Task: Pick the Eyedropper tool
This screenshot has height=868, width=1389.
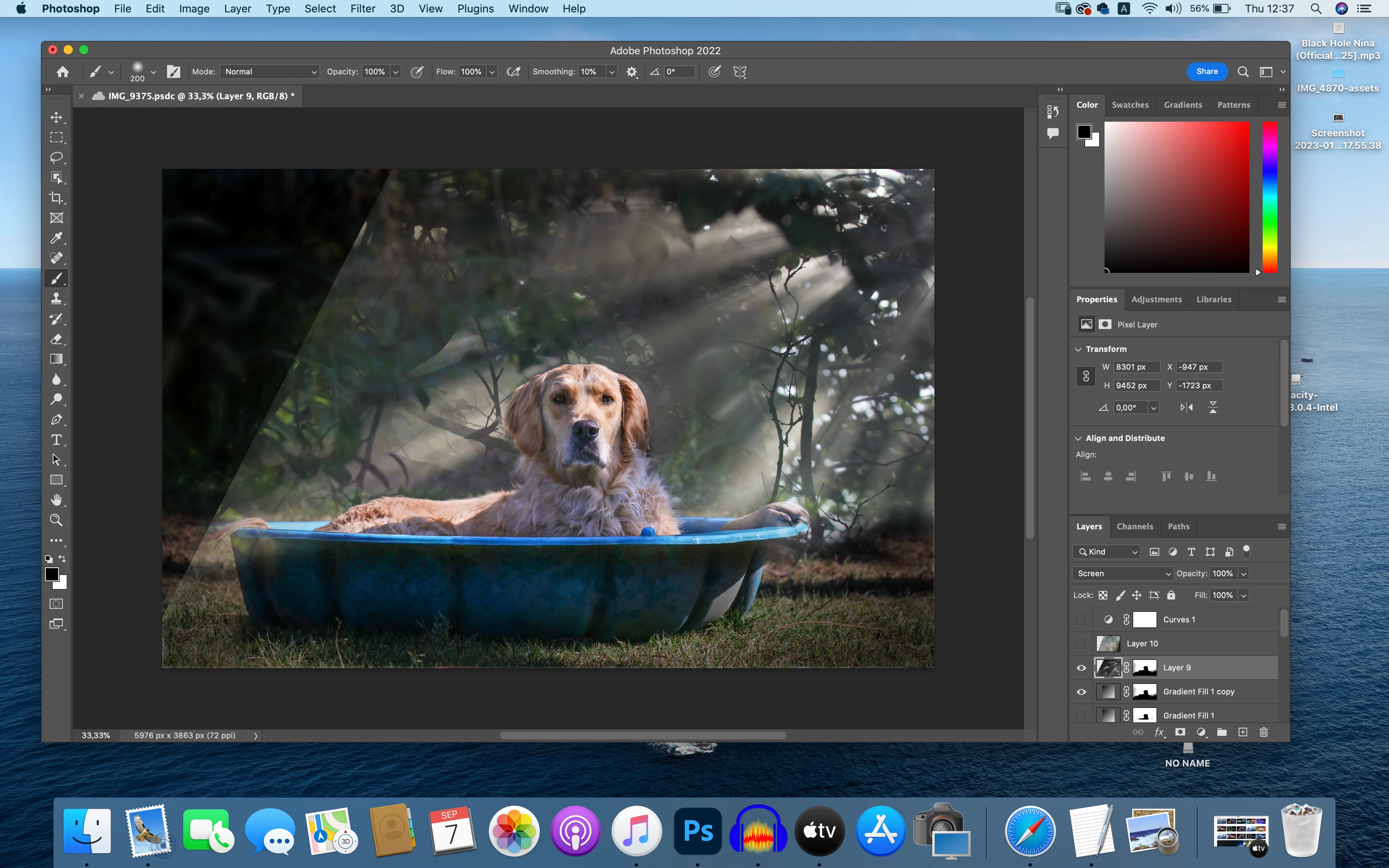Action: coord(56,238)
